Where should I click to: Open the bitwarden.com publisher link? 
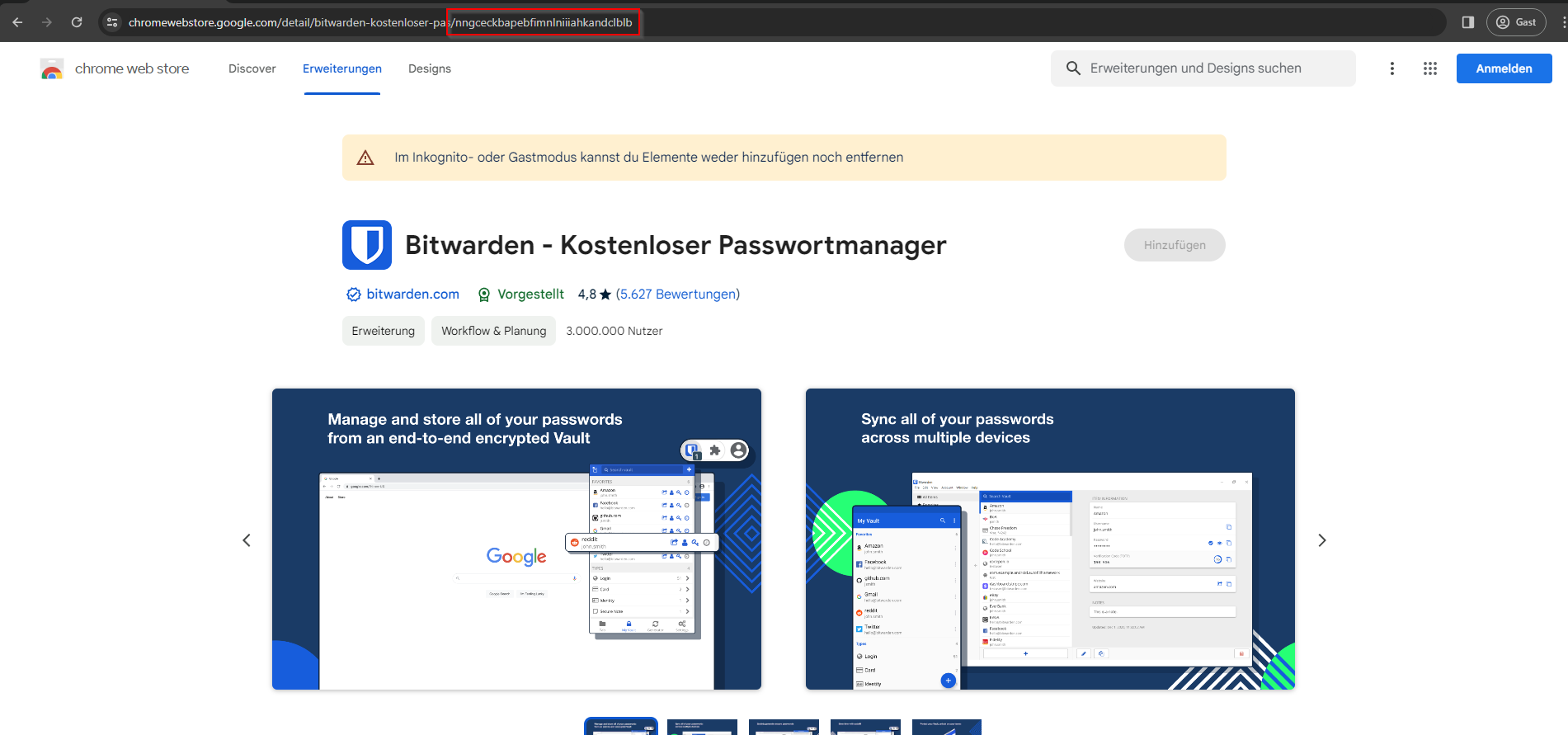pos(413,294)
